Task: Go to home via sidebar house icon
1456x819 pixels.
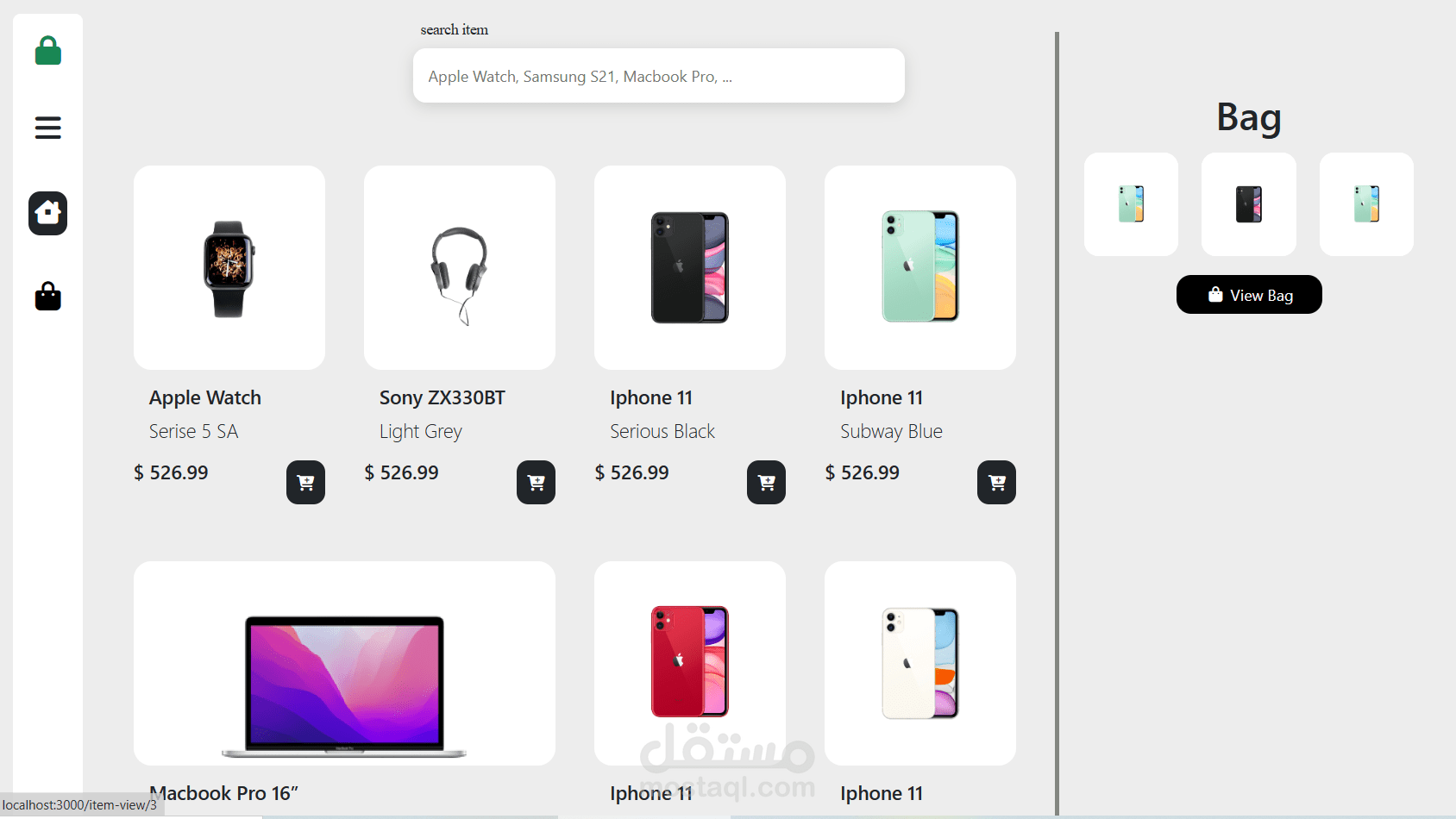Action: click(48, 213)
